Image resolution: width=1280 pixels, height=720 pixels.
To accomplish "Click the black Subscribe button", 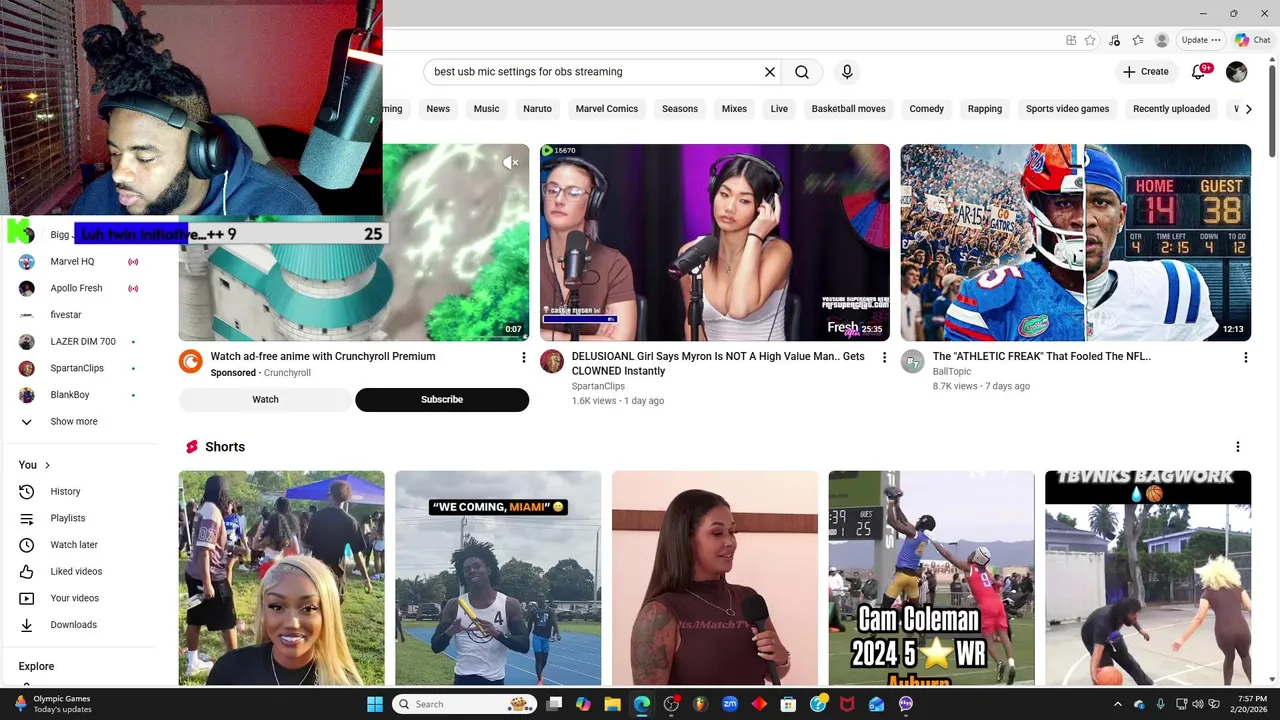I will tap(442, 399).
